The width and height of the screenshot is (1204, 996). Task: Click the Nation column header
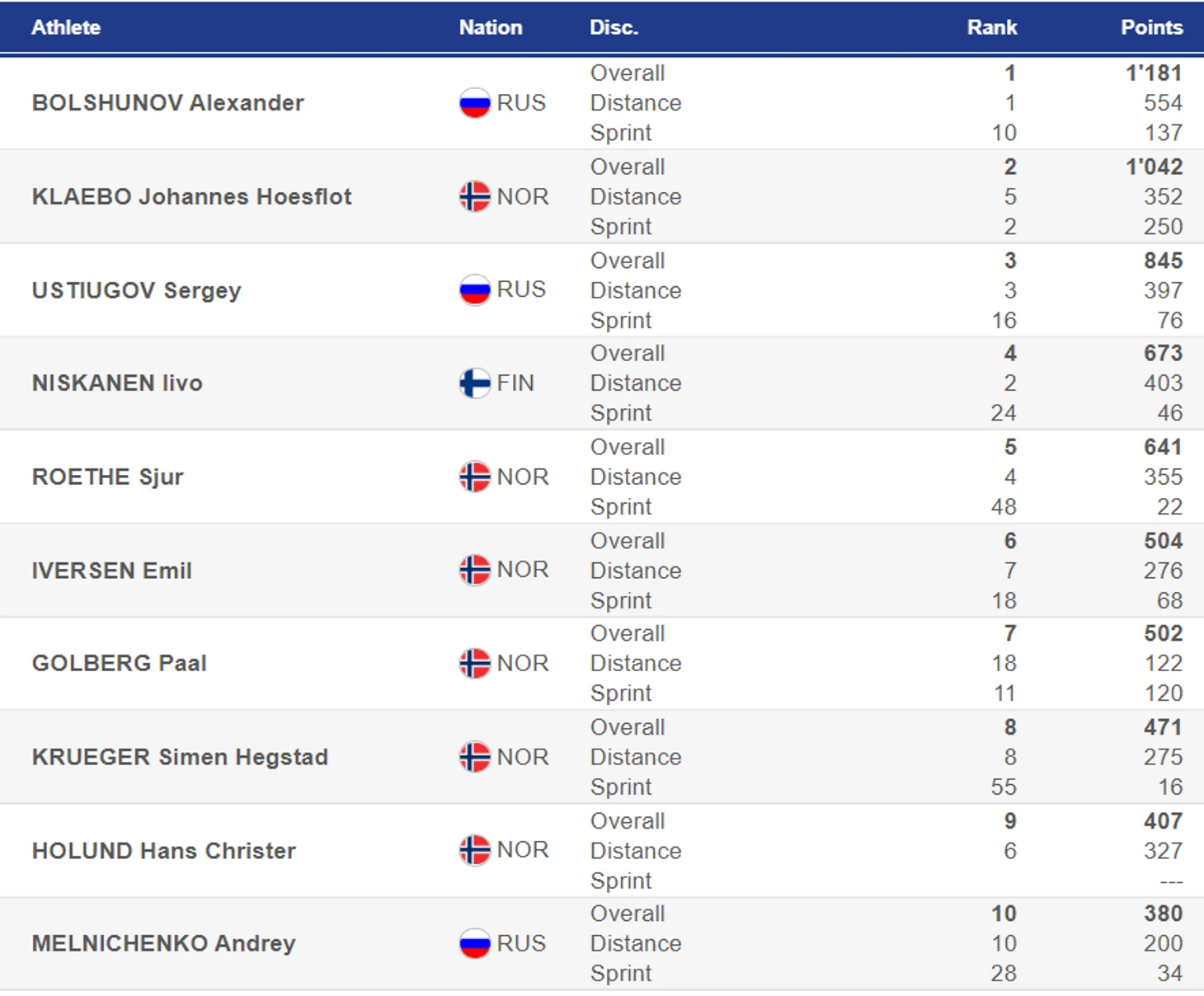pyautogui.click(x=491, y=27)
